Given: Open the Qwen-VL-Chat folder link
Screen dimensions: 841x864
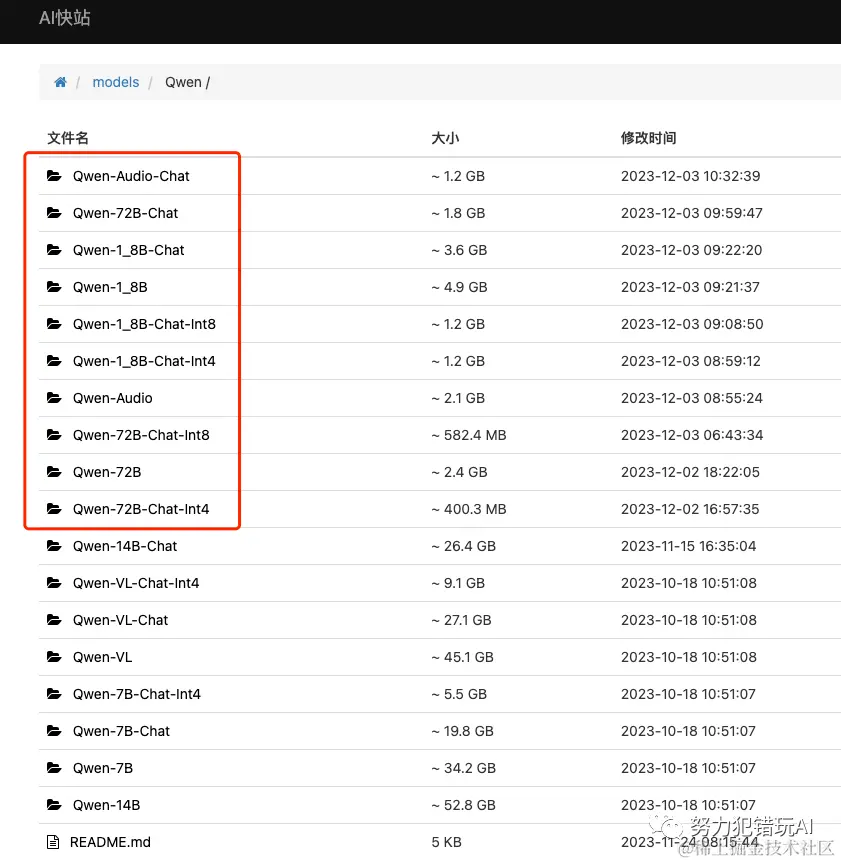Looking at the screenshot, I should (120, 620).
